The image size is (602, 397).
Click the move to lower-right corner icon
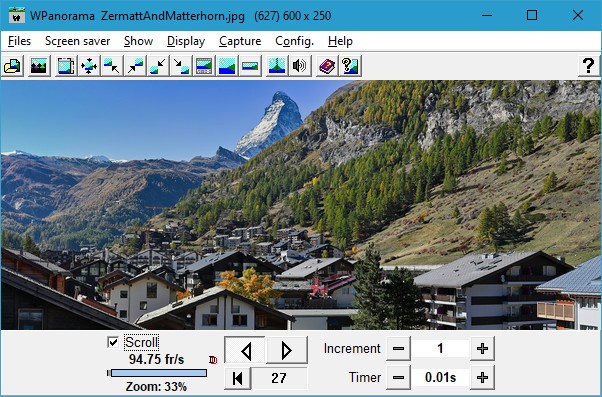[181, 66]
